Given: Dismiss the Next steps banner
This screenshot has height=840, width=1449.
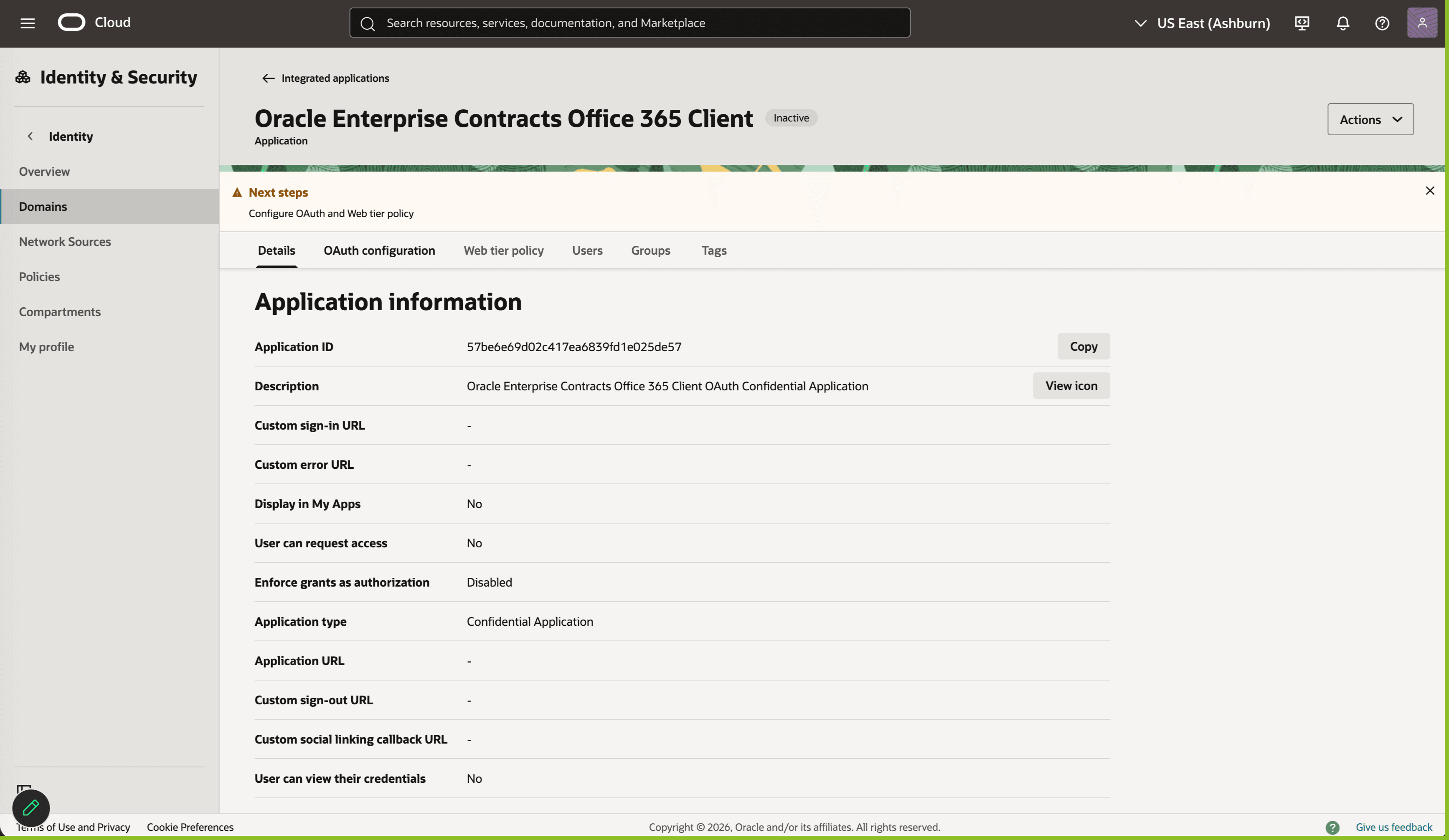Looking at the screenshot, I should pyautogui.click(x=1429, y=191).
